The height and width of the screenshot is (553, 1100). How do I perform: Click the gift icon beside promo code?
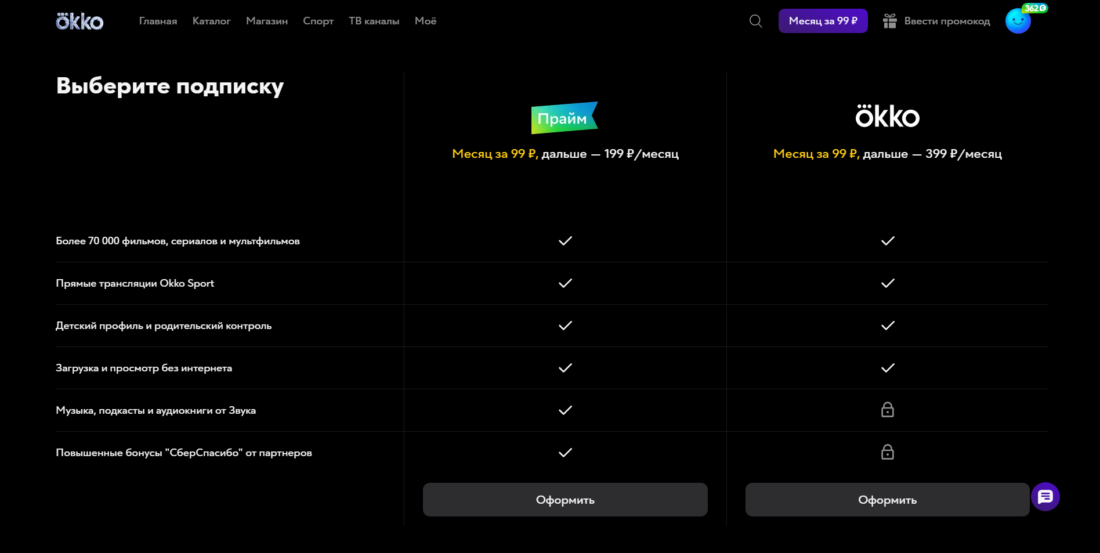coord(890,21)
